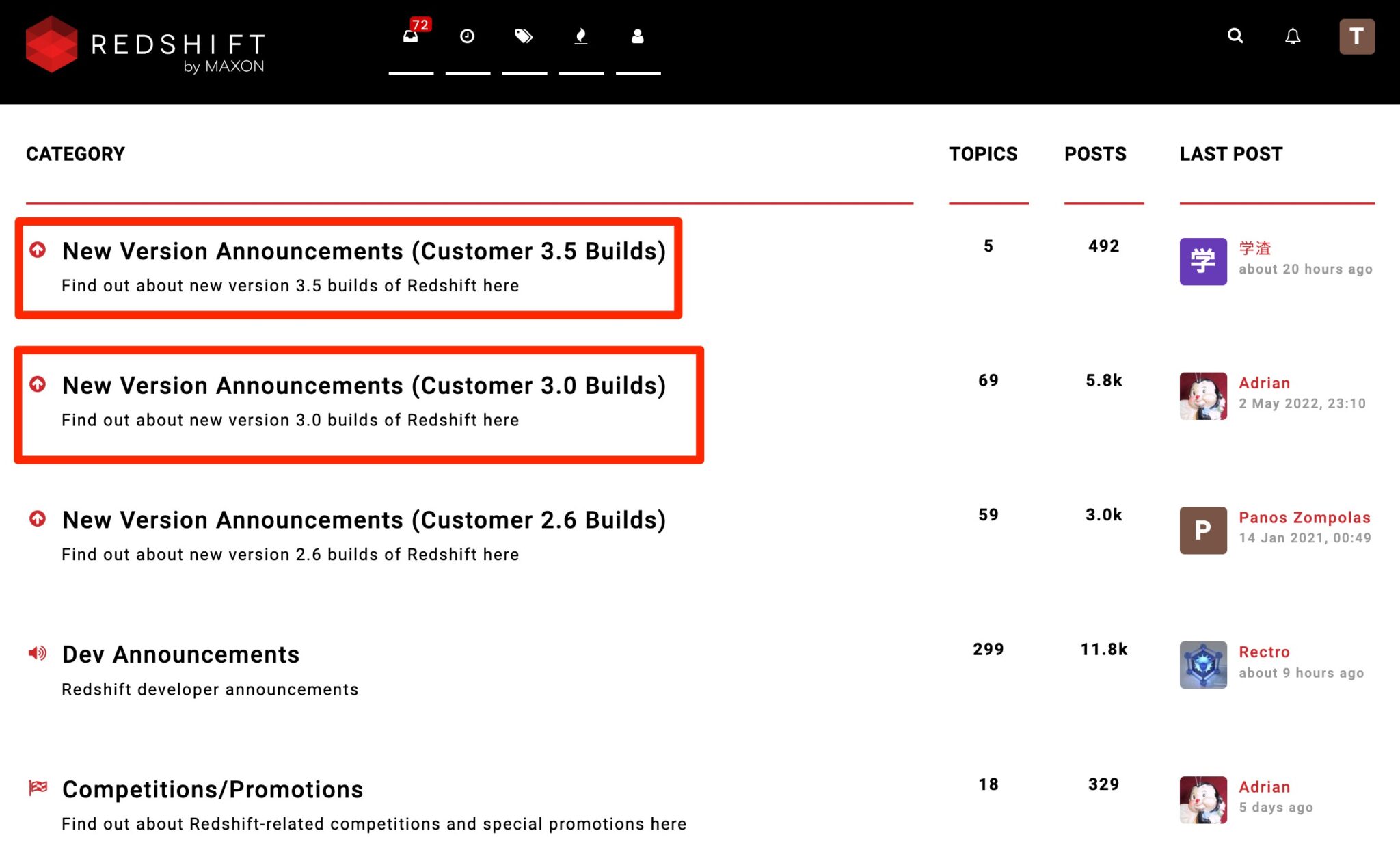Open the tags icon in navbar
Screen dimensions: 1400x848
point(524,36)
